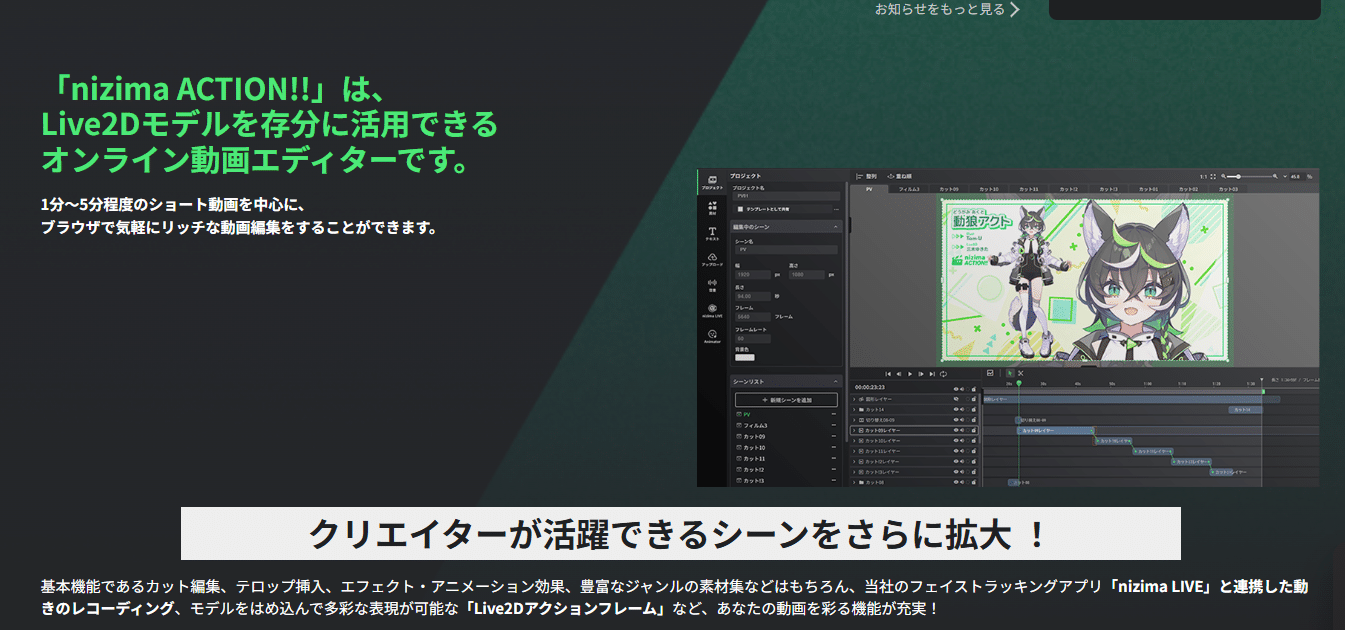Mute audio of カット12レイヤー layer
Viewport: 1345px width, 630px height.
tap(963, 461)
